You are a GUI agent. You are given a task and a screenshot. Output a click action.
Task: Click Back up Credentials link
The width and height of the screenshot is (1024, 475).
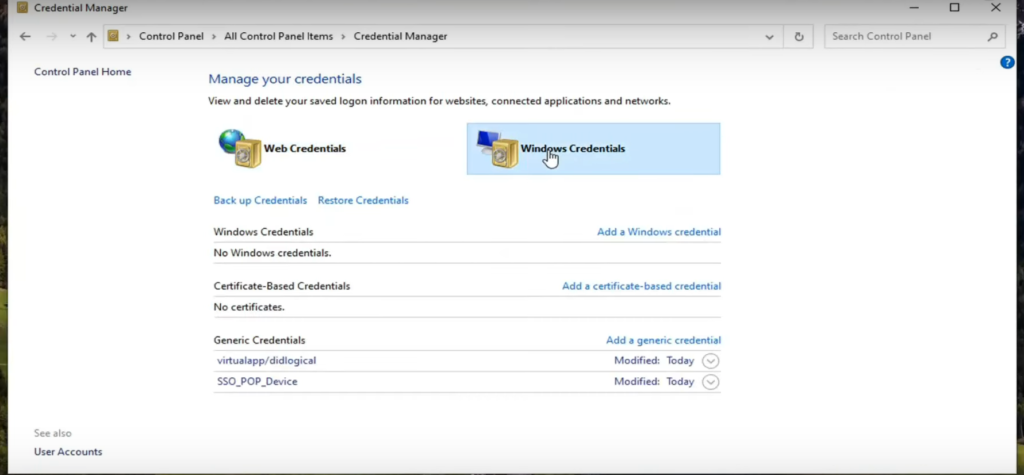[x=260, y=200]
